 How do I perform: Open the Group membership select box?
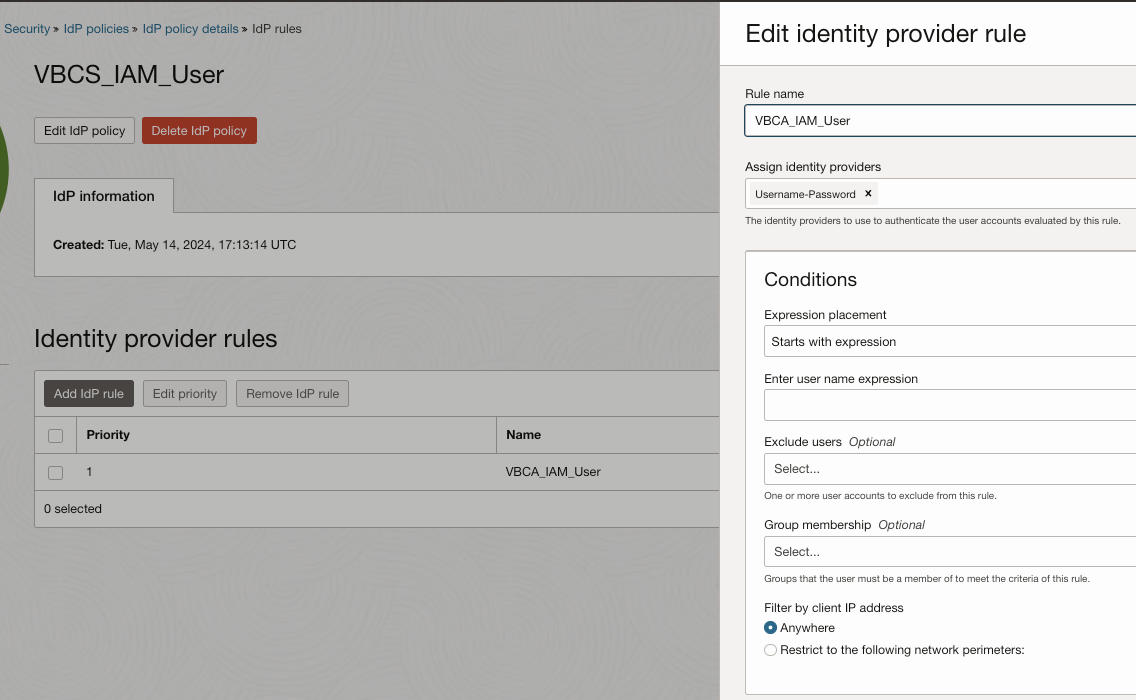click(x=948, y=552)
